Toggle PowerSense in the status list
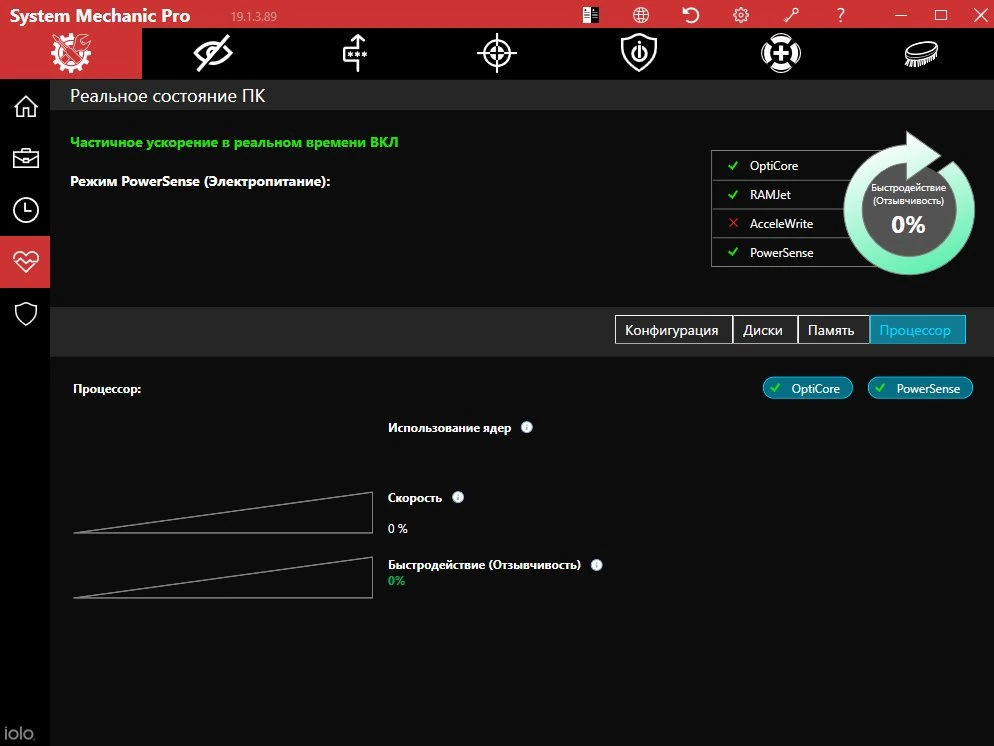Screen dimensions: 994x746 click(779, 252)
